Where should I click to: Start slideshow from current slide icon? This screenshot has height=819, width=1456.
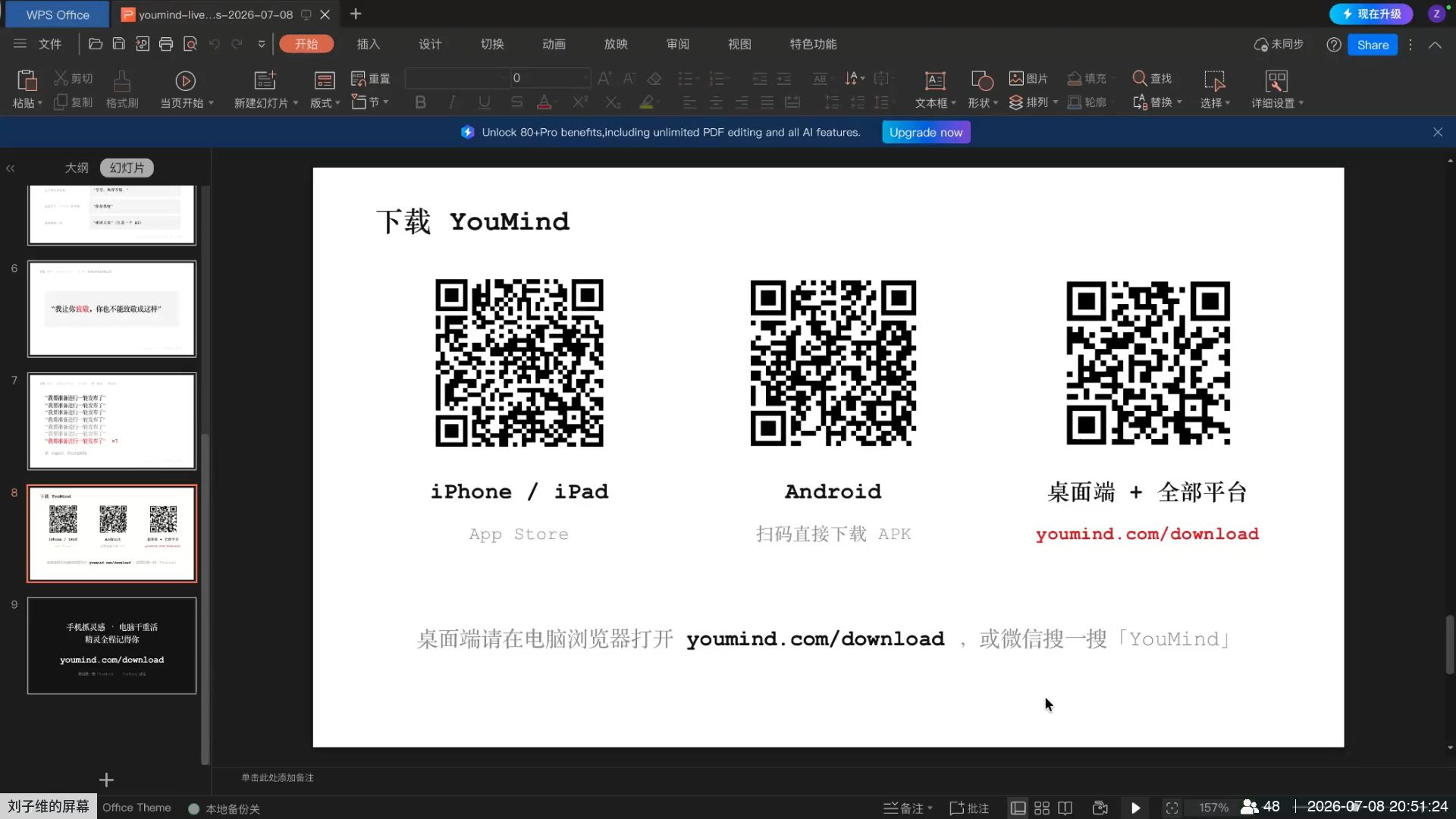[185, 80]
